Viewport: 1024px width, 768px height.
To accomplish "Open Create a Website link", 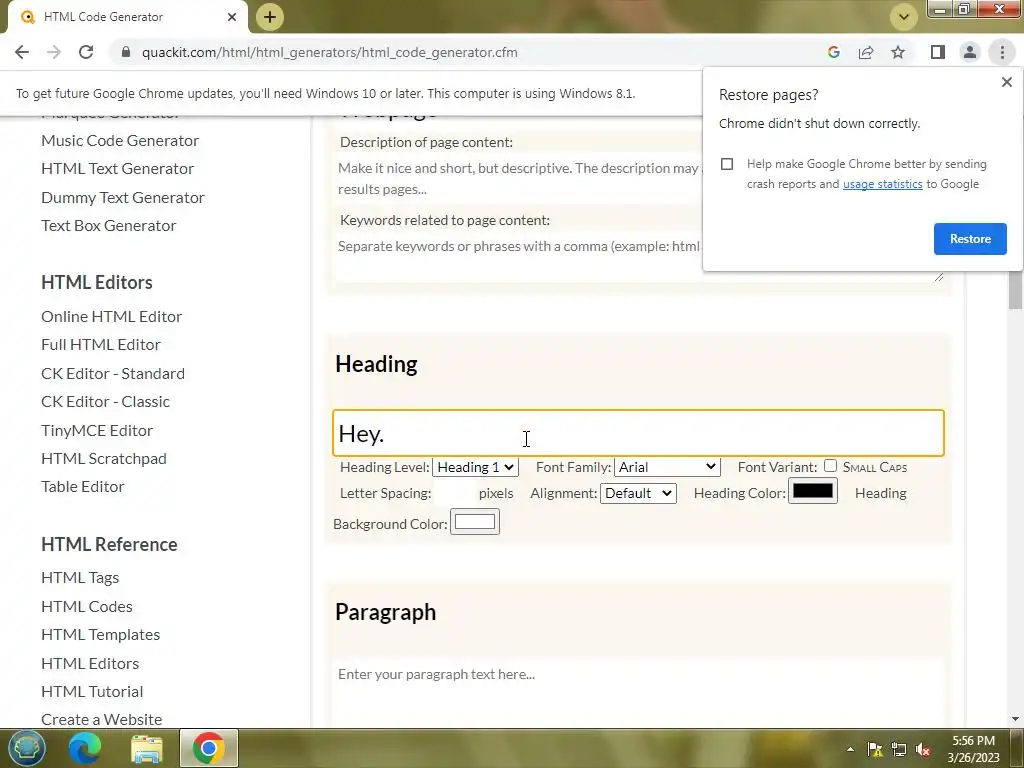I will click(101, 719).
